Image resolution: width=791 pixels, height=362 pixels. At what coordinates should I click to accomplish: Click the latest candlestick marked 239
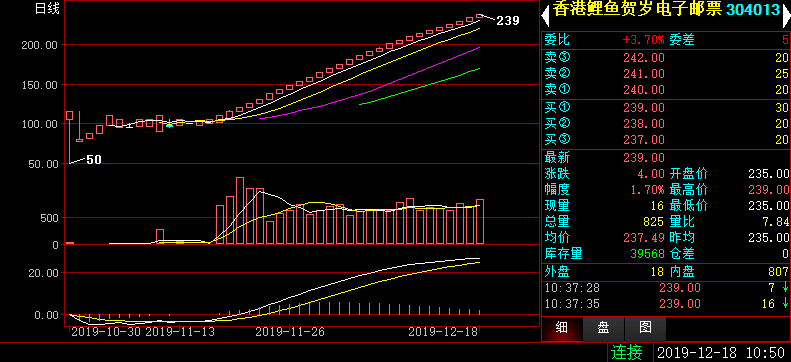pos(480,17)
